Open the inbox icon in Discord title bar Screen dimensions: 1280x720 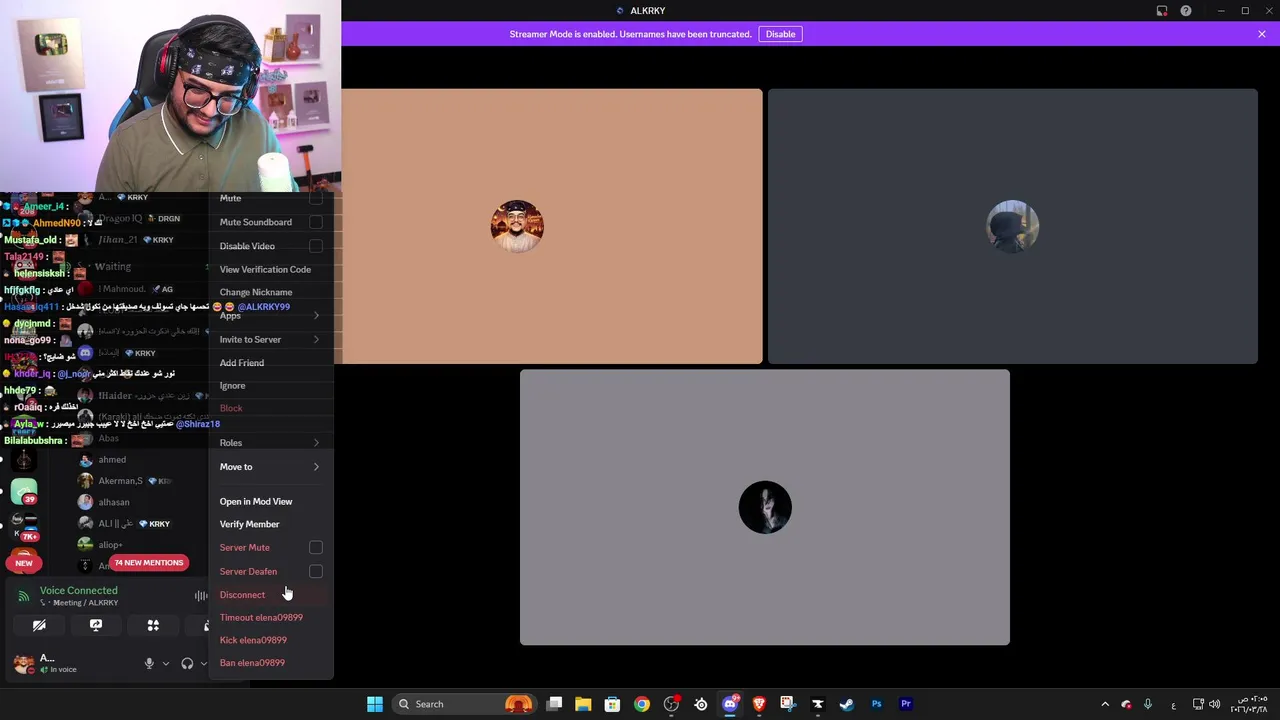click(1162, 11)
